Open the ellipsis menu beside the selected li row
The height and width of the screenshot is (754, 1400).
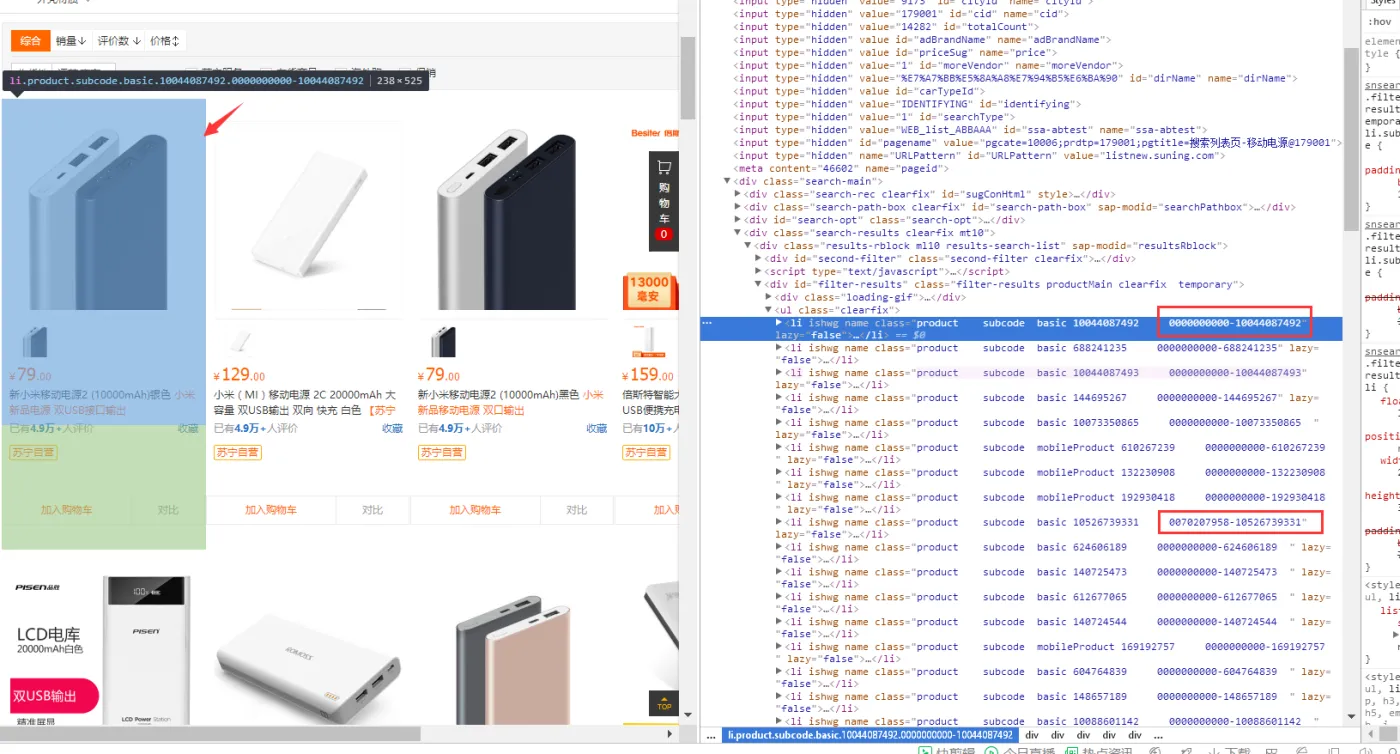[707, 323]
